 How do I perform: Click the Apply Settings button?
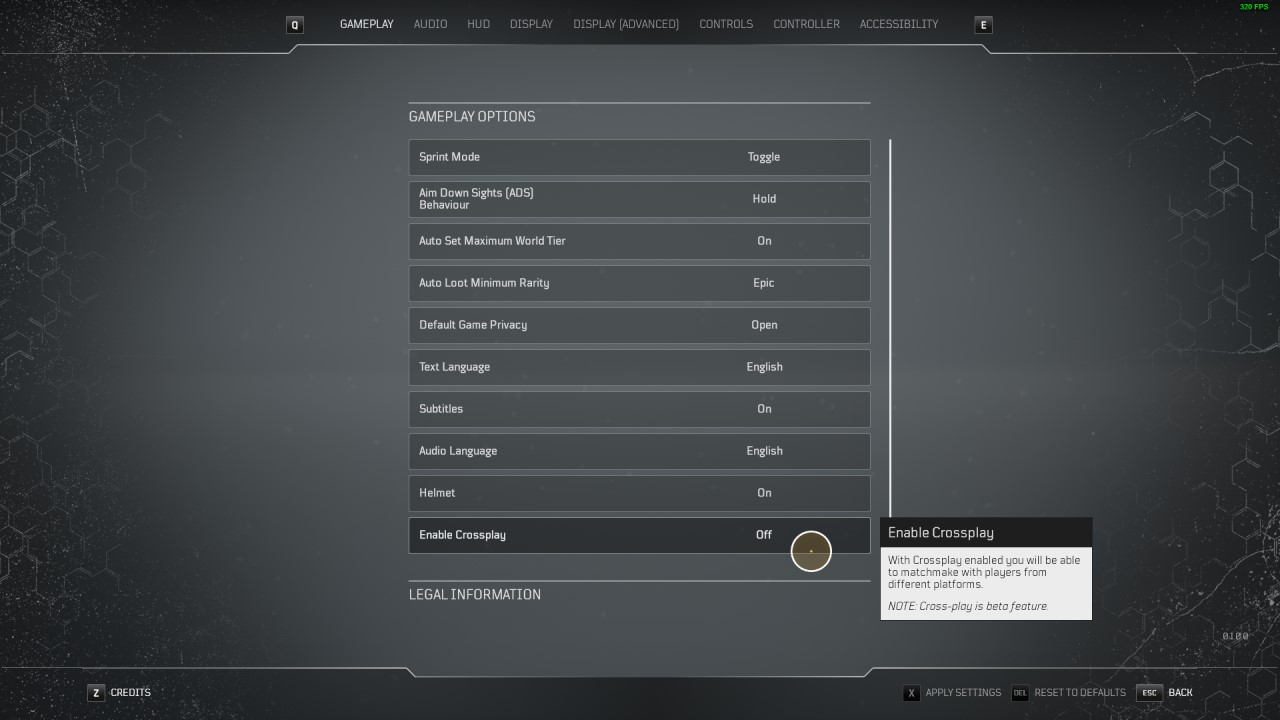(x=962, y=693)
